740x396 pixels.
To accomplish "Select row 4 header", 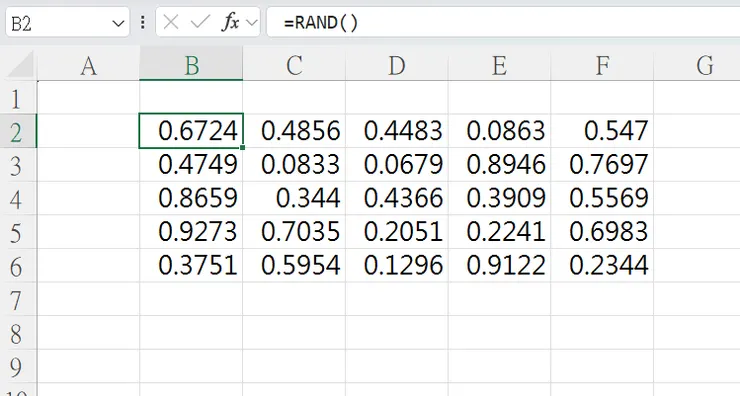I will pos(18,198).
